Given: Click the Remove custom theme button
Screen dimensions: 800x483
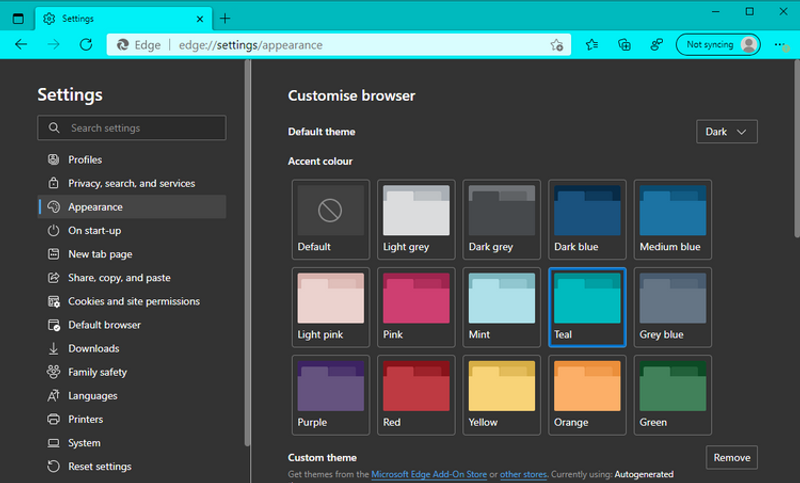Looking at the screenshot, I should pos(731,457).
